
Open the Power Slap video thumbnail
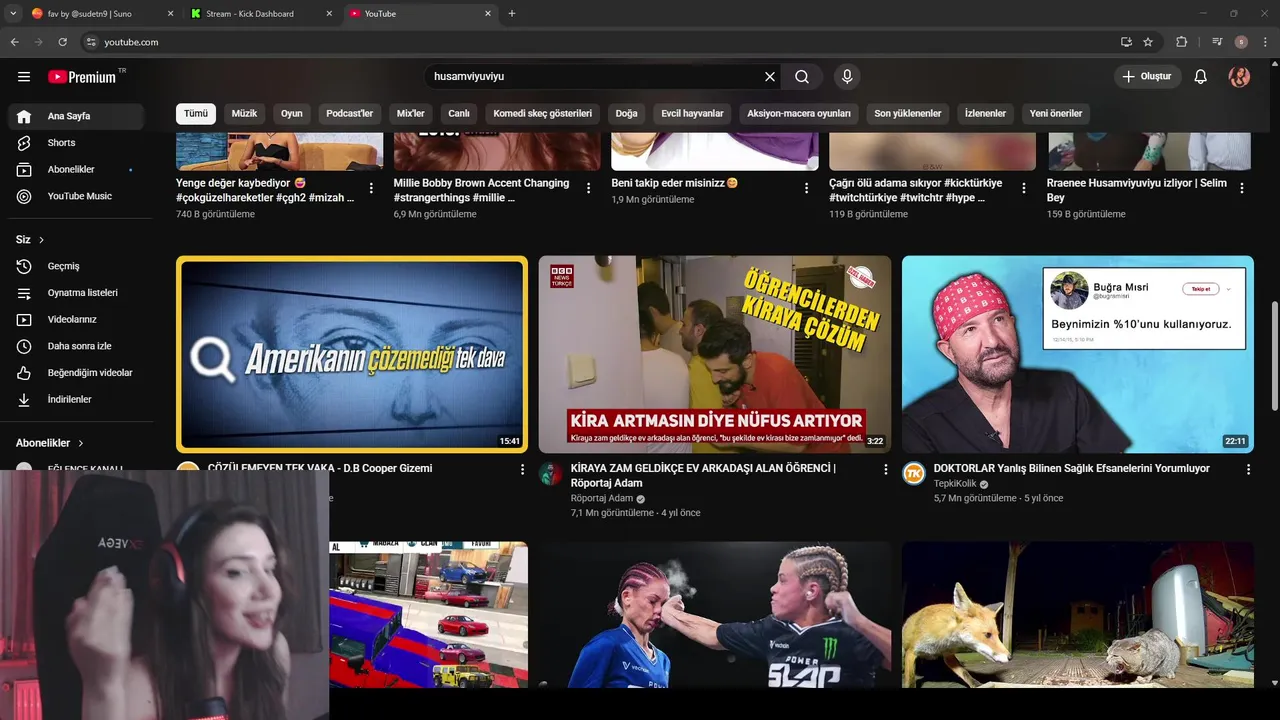[x=715, y=614]
